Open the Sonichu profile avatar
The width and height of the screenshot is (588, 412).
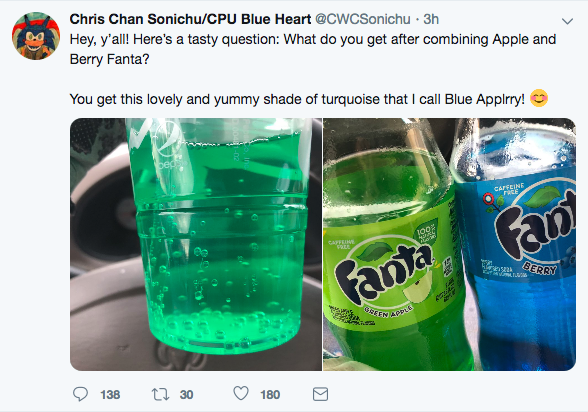(x=36, y=36)
